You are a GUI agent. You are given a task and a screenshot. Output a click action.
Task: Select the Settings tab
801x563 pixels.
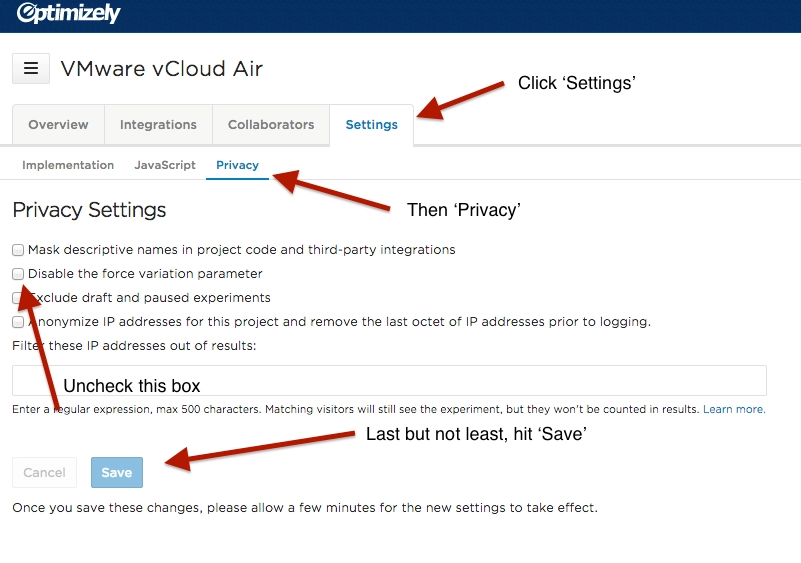[371, 125]
